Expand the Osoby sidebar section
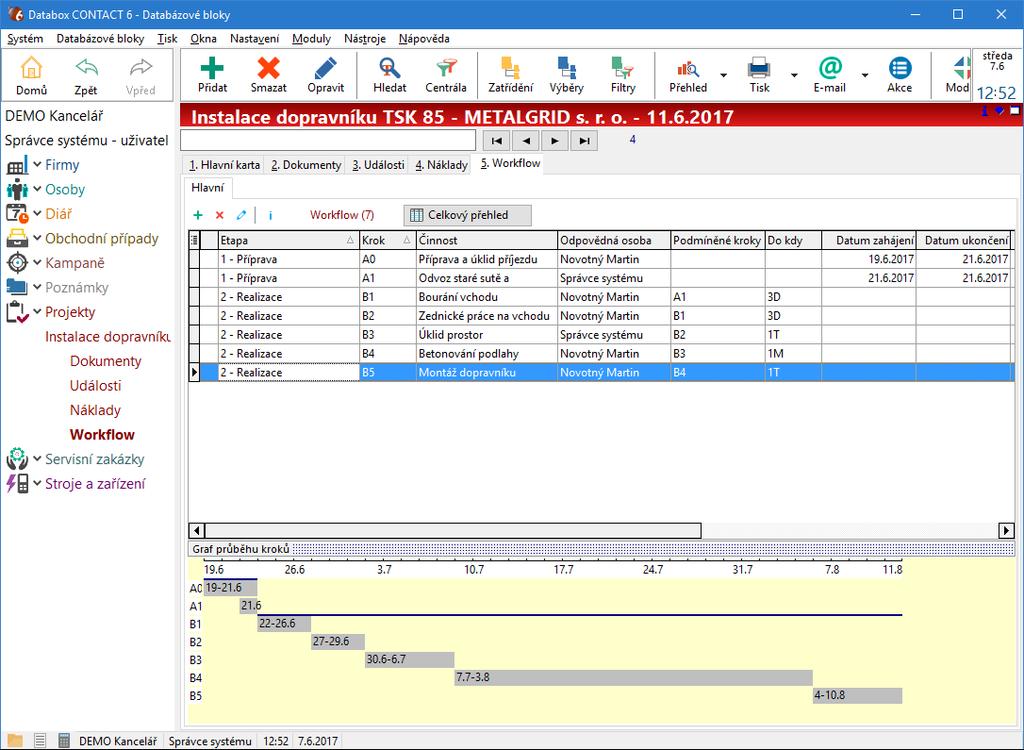 click(x=37, y=189)
